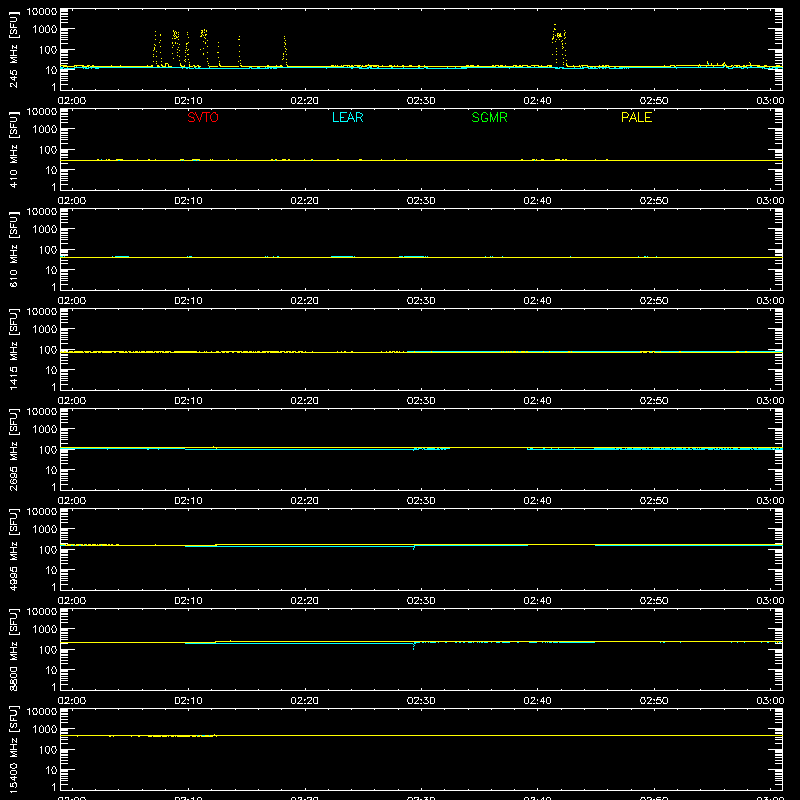Select the 4995 MHz [SFU] axis title
800x800 pixels.
pos(13,549)
